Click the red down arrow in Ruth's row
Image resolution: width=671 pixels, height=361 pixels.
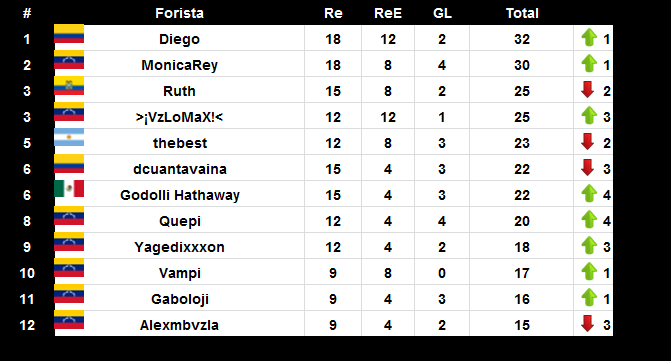(x=588, y=89)
